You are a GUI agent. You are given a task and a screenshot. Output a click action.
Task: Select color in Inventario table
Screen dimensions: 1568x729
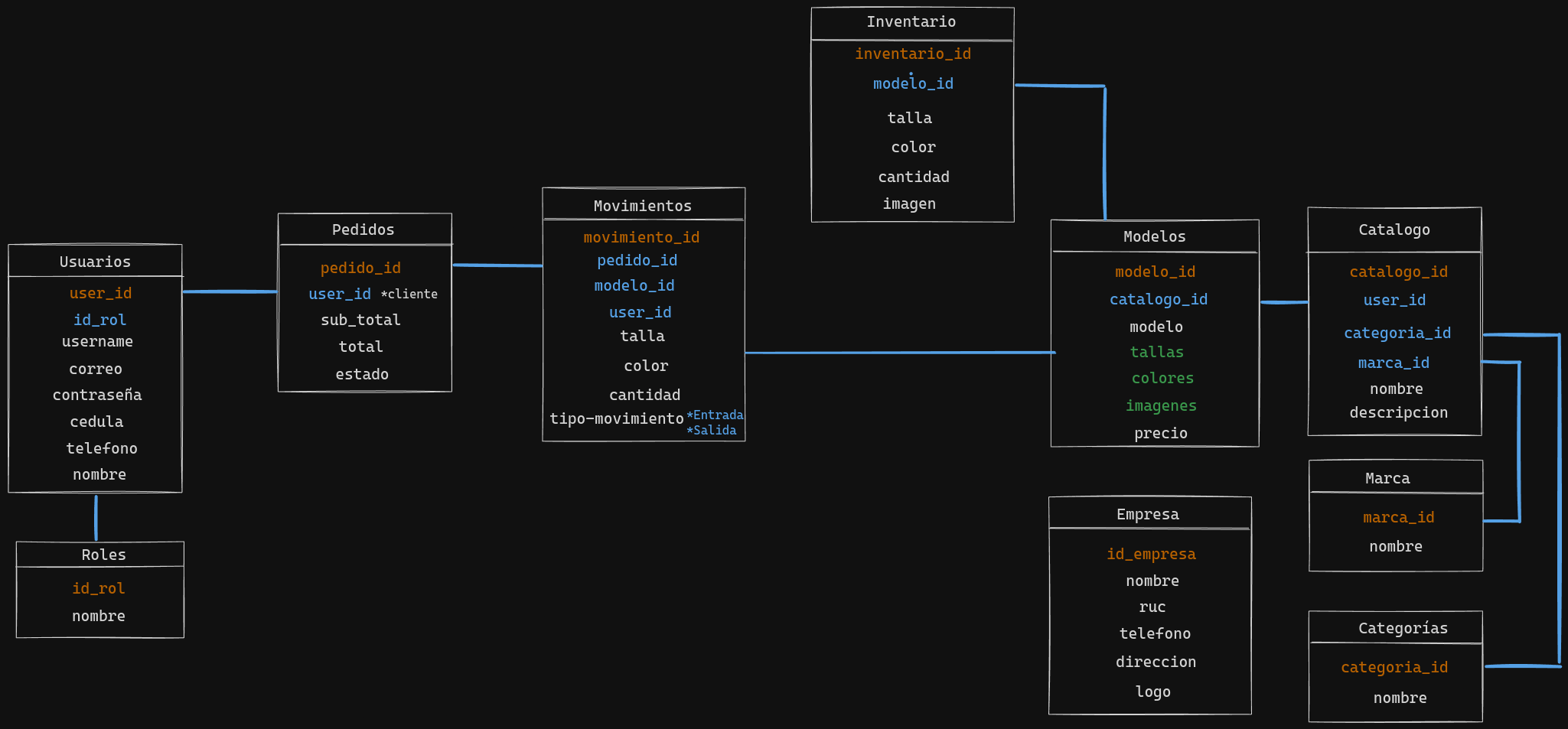click(x=914, y=147)
